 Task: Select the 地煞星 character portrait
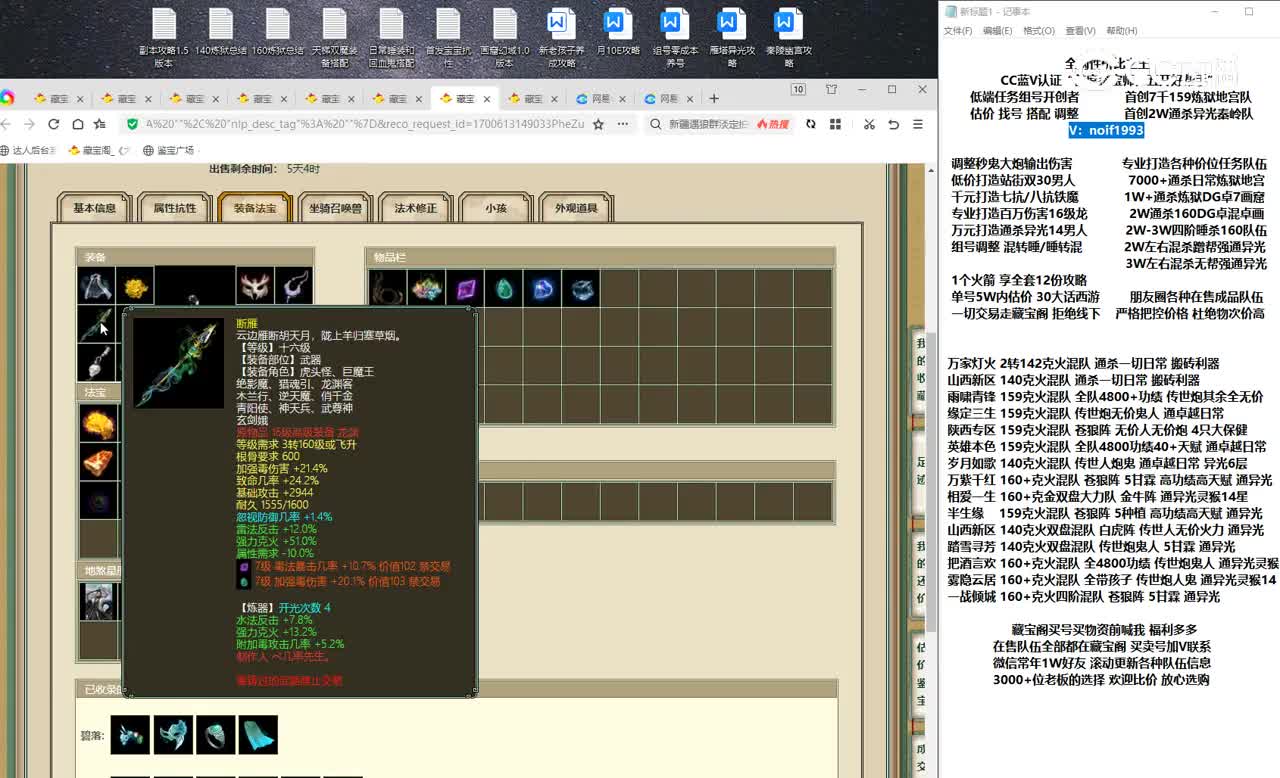pos(98,601)
